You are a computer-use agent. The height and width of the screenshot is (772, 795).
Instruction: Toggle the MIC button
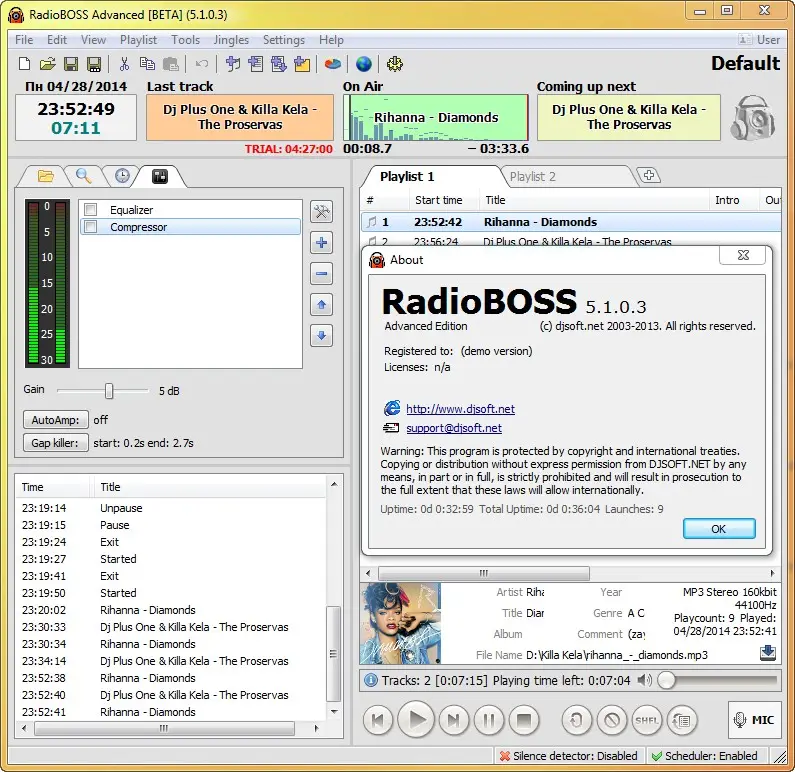tap(754, 720)
